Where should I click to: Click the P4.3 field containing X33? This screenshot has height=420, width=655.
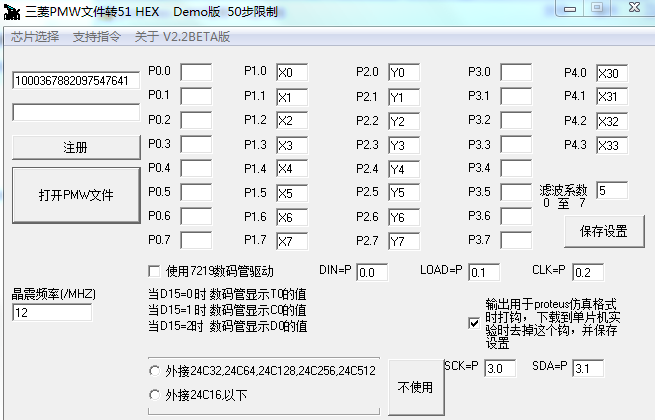(612, 145)
